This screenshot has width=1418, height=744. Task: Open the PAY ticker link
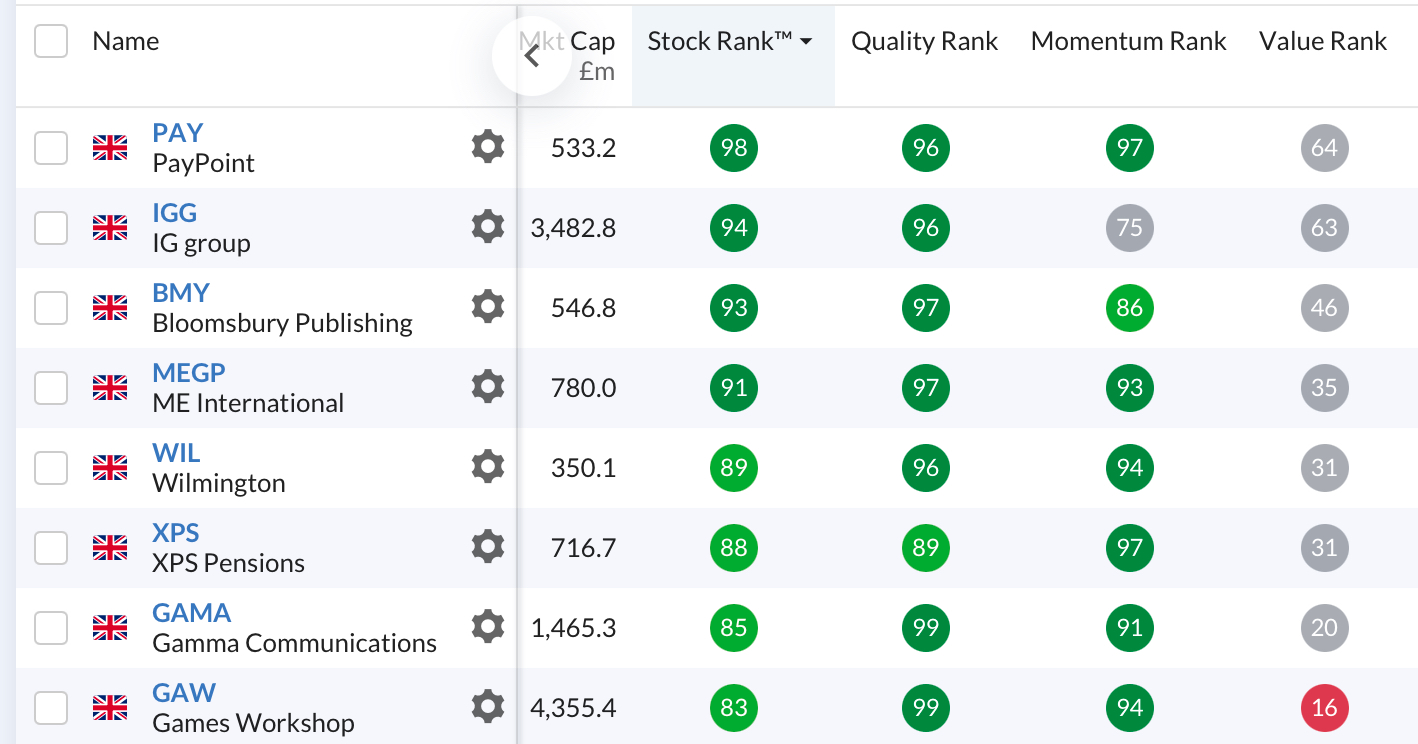tap(178, 133)
